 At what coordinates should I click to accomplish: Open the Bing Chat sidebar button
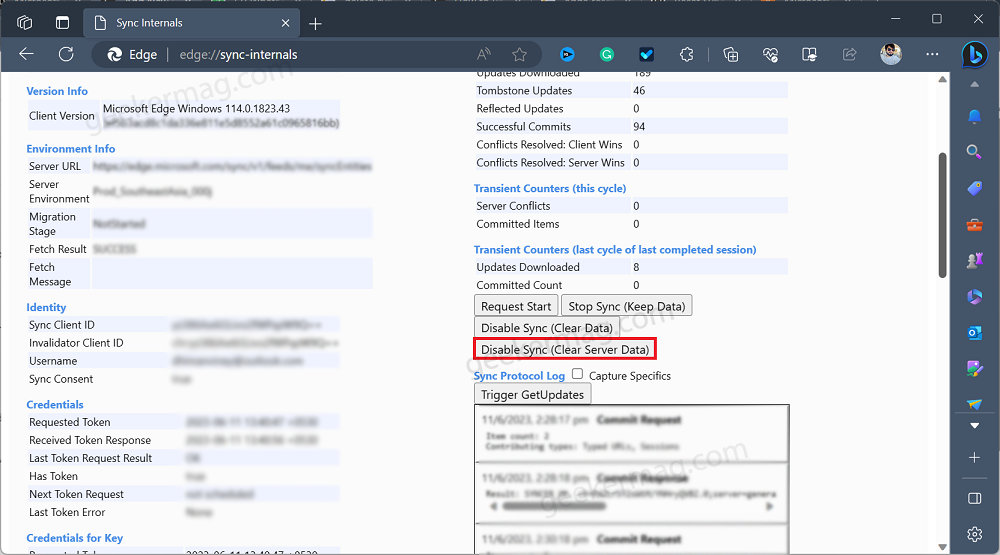pyautogui.click(x=974, y=55)
